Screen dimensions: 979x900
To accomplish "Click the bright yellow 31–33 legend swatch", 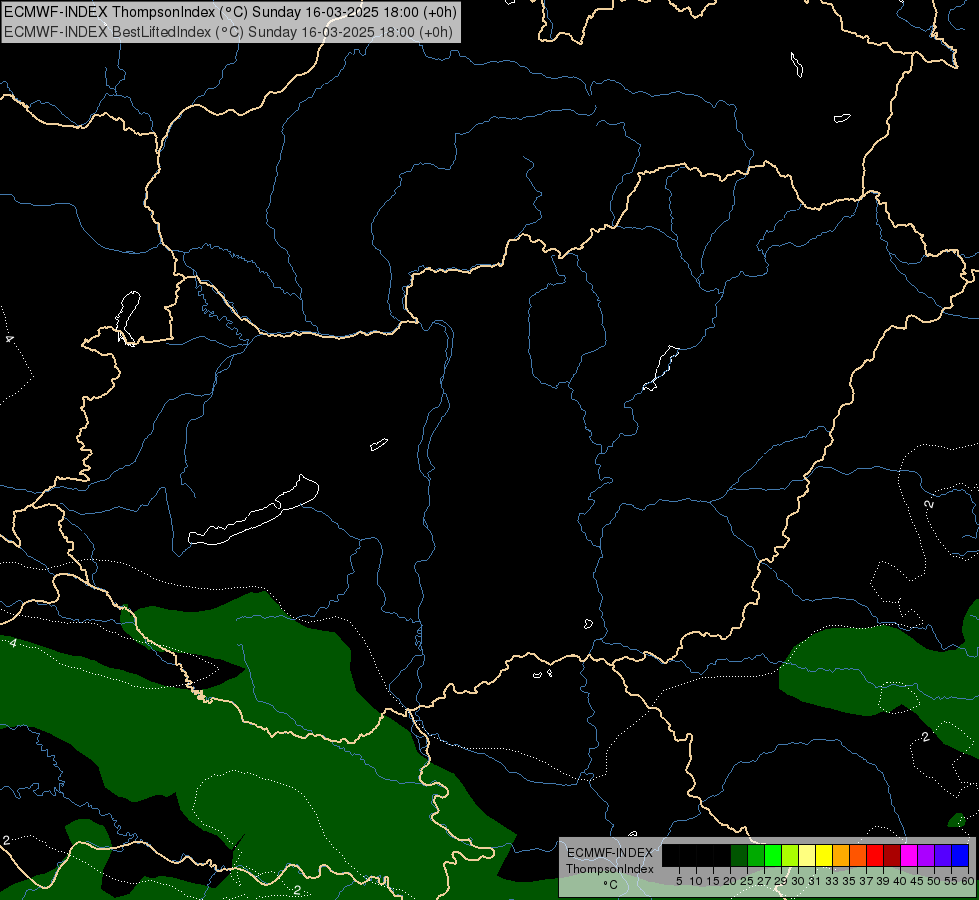I will click(x=825, y=855).
